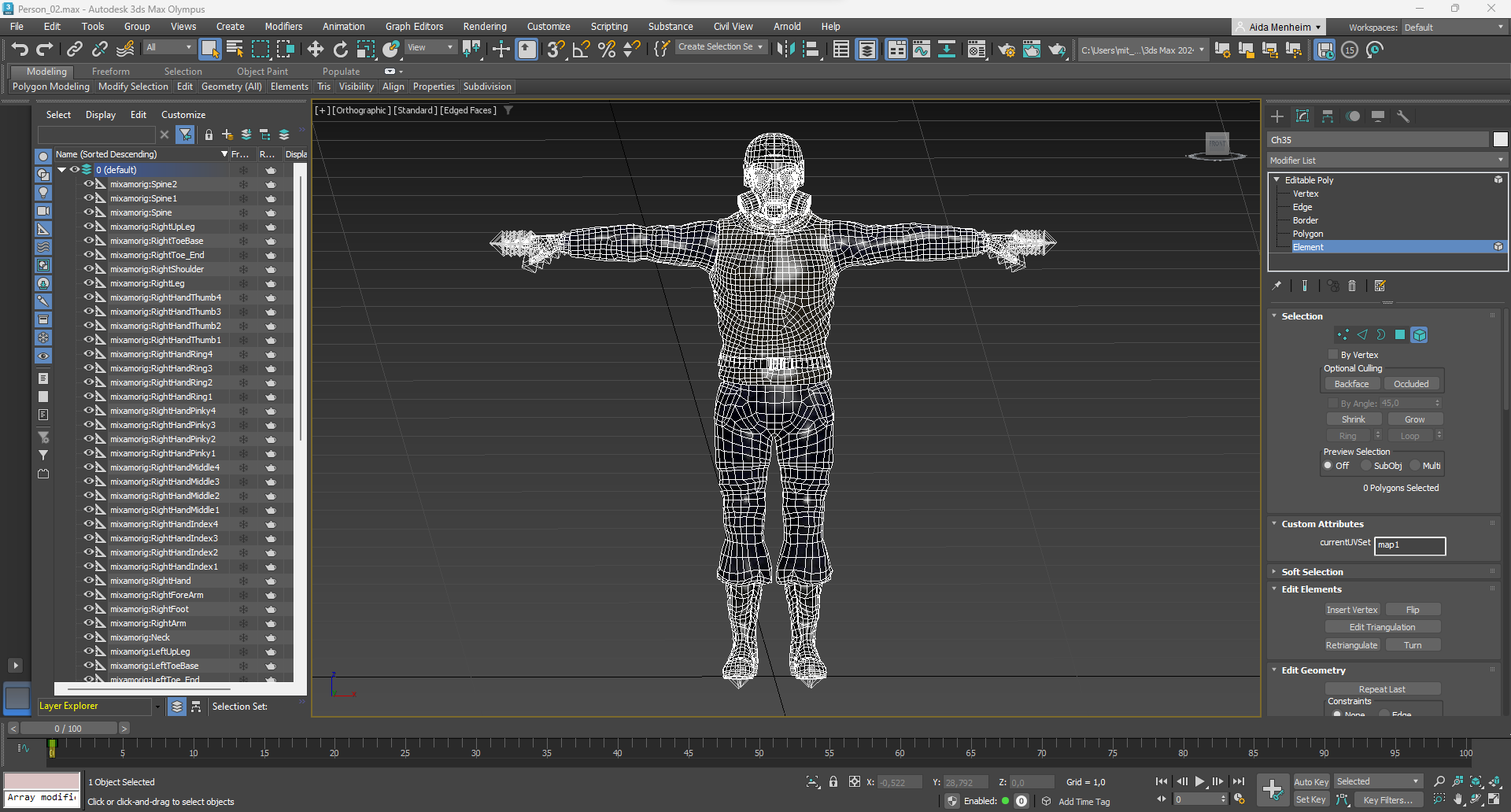The width and height of the screenshot is (1511, 812).
Task: Open the All selection filter dropdown
Action: (x=168, y=47)
